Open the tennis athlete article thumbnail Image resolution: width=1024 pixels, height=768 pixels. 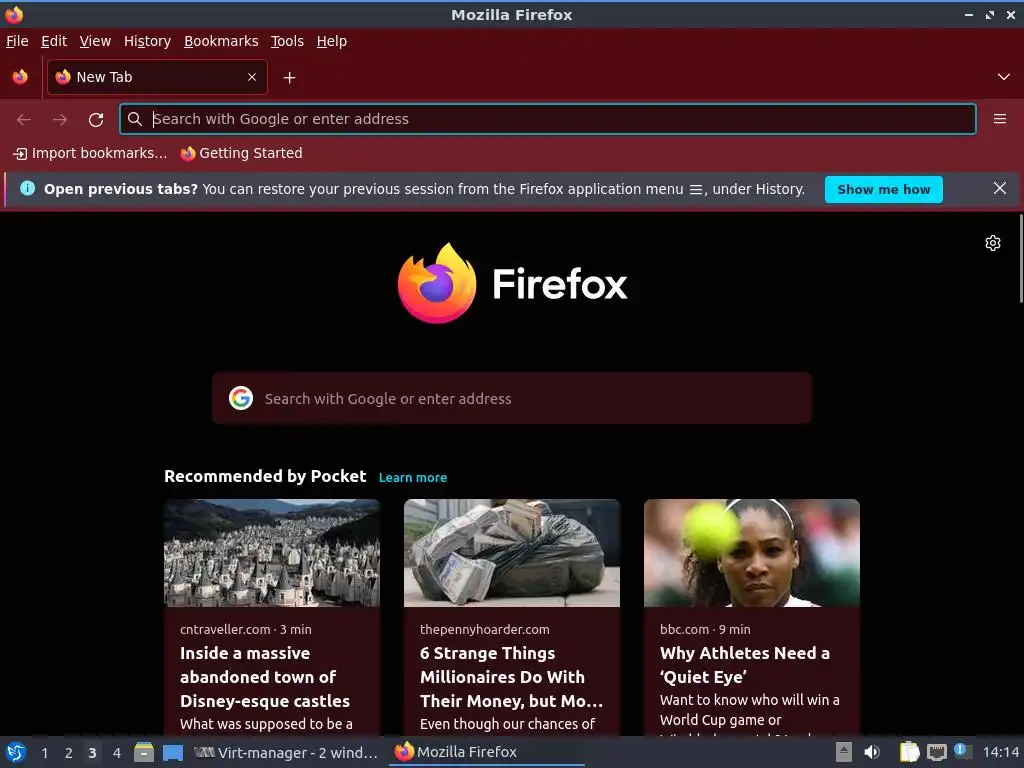[x=752, y=553]
